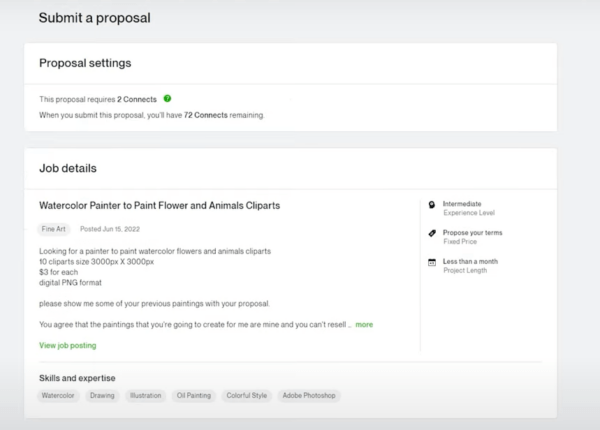Click the Project Length calendar icon

pos(432,262)
